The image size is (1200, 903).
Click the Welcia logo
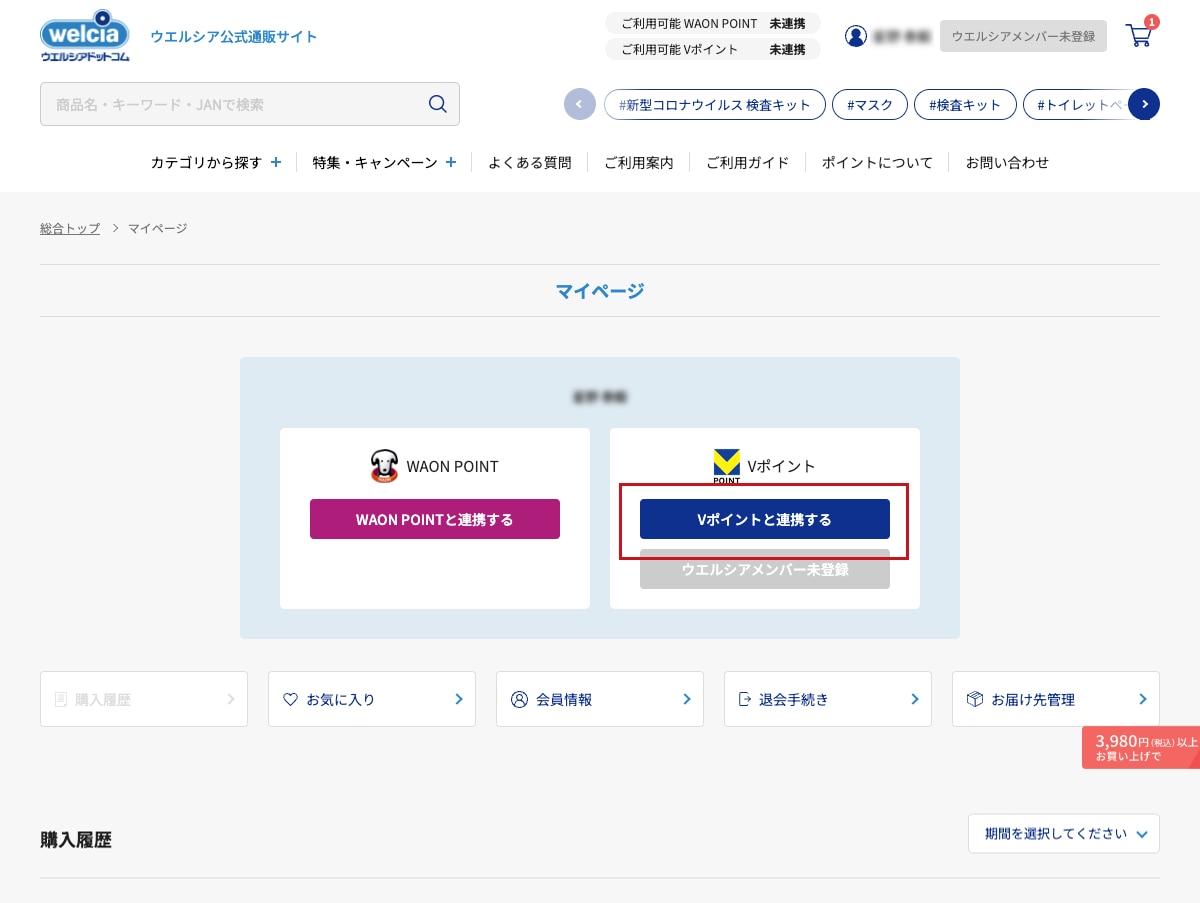85,38
